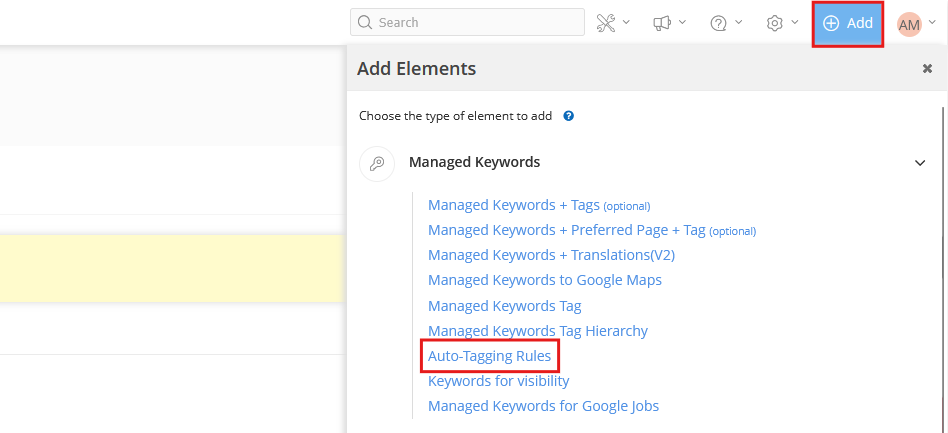948x433 pixels.
Task: Click the Managed Keywords key icon
Action: pyautogui.click(x=377, y=163)
